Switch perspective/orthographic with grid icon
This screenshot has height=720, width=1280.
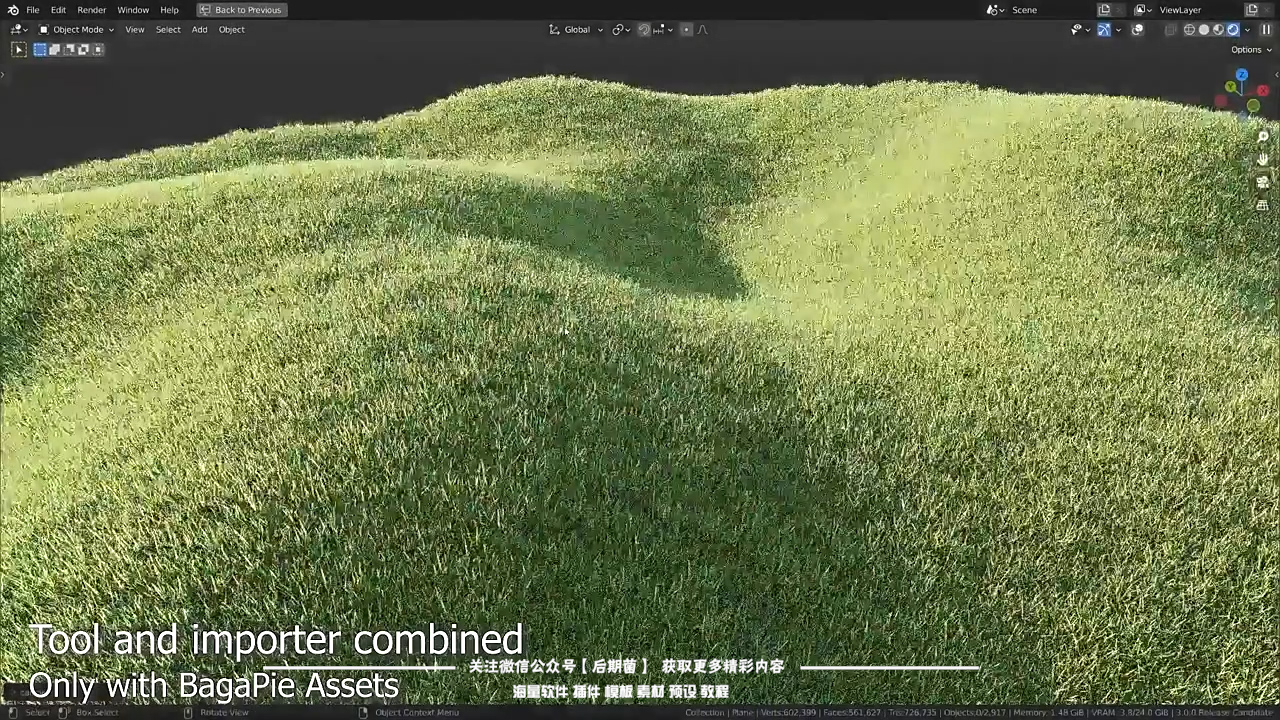[x=1263, y=205]
